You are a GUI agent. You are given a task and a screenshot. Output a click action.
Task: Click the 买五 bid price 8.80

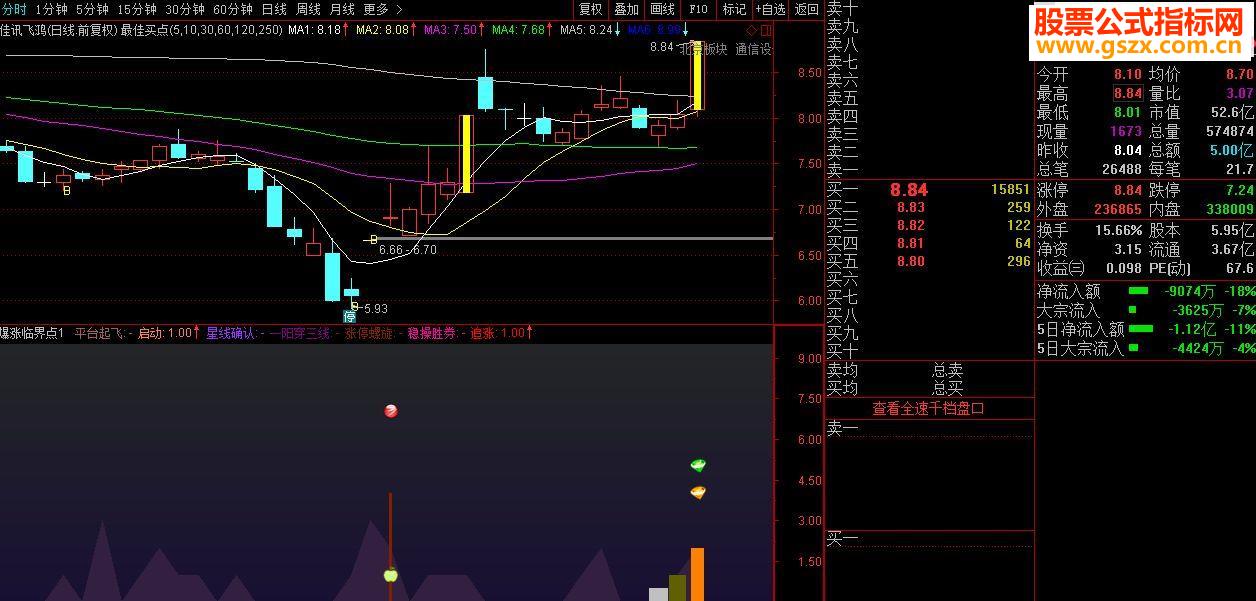point(910,261)
